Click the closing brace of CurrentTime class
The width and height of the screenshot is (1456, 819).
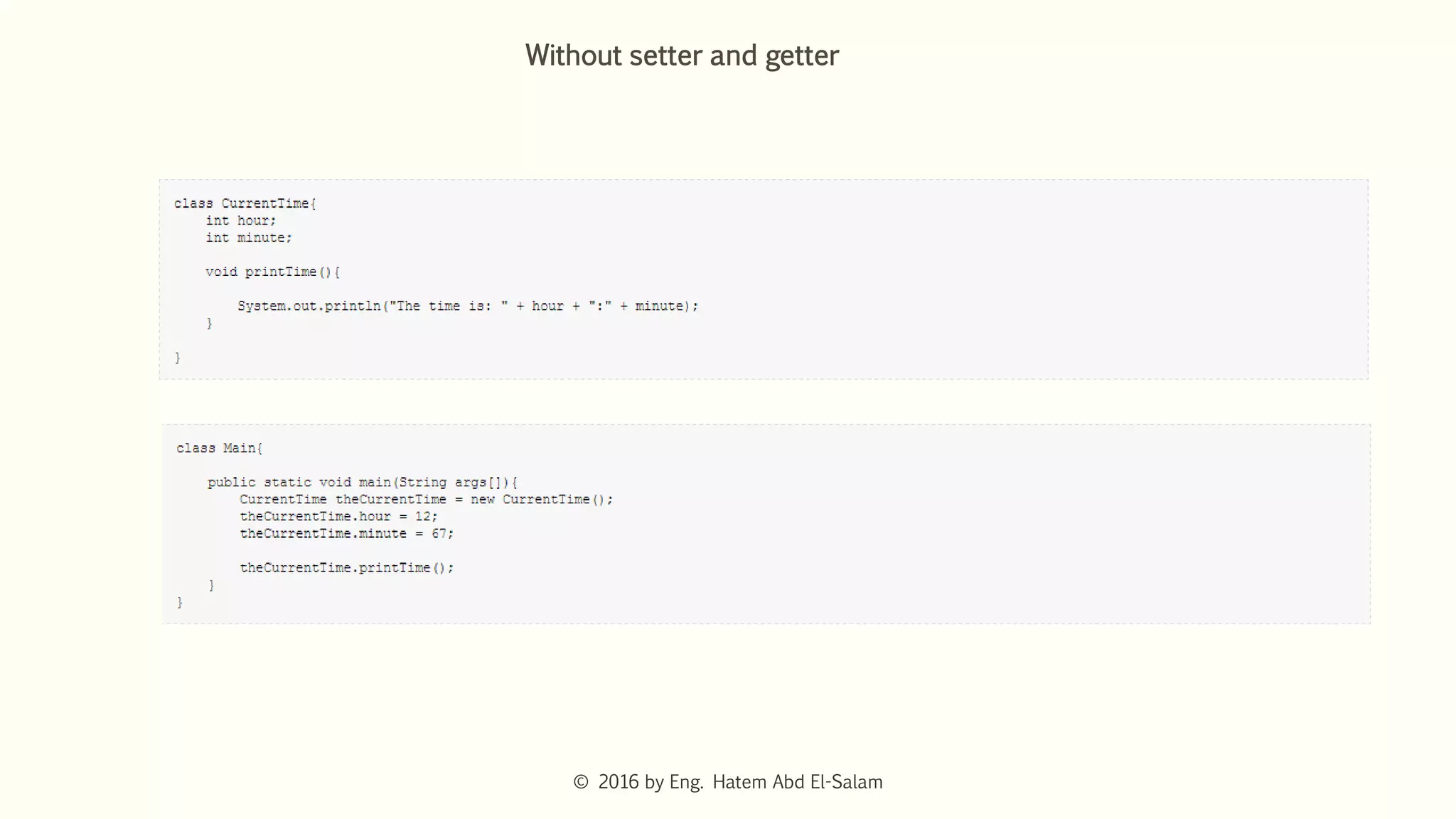pyautogui.click(x=178, y=358)
